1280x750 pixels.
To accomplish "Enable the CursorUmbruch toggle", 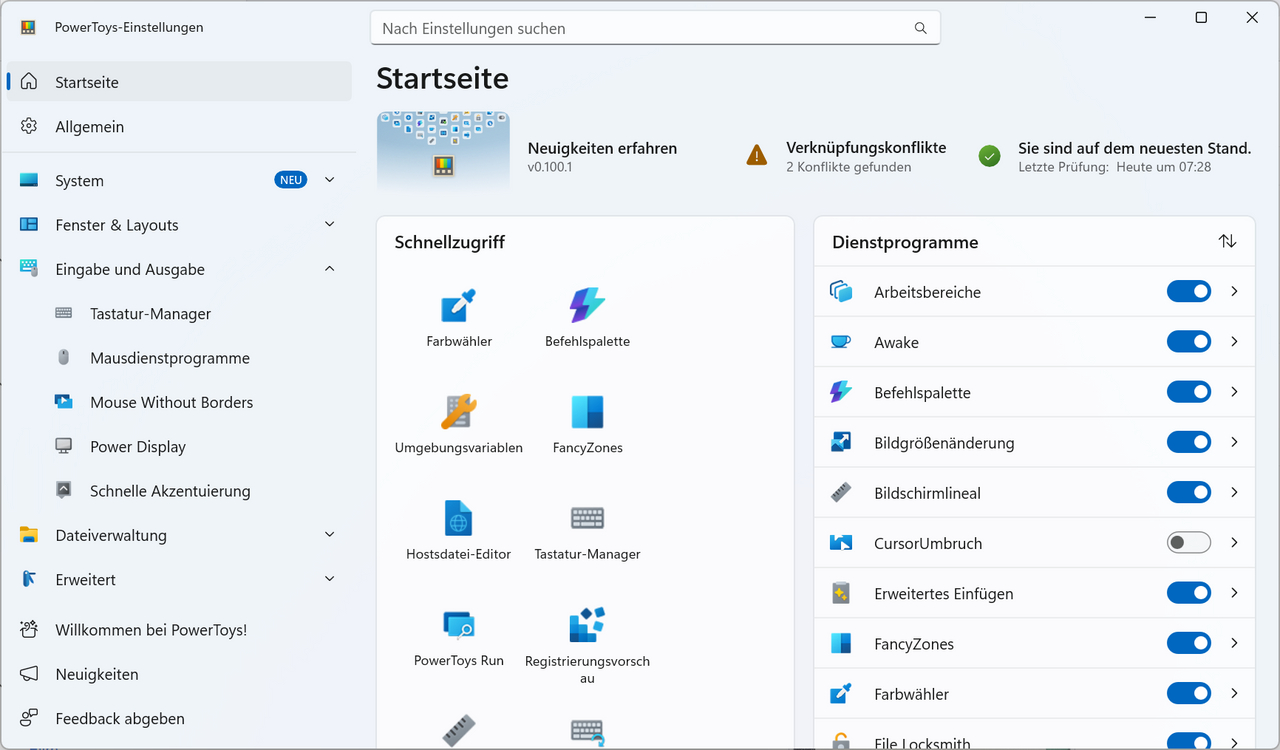I will pyautogui.click(x=1189, y=542).
